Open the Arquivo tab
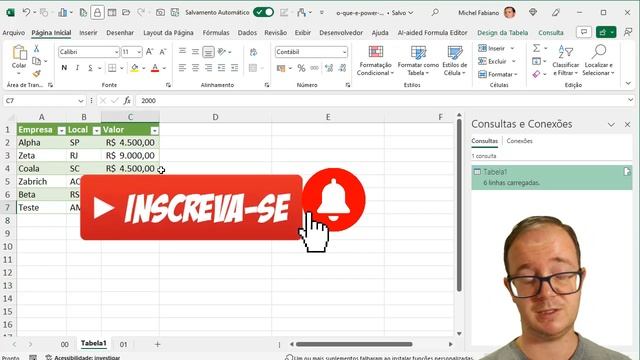 pyautogui.click(x=13, y=33)
